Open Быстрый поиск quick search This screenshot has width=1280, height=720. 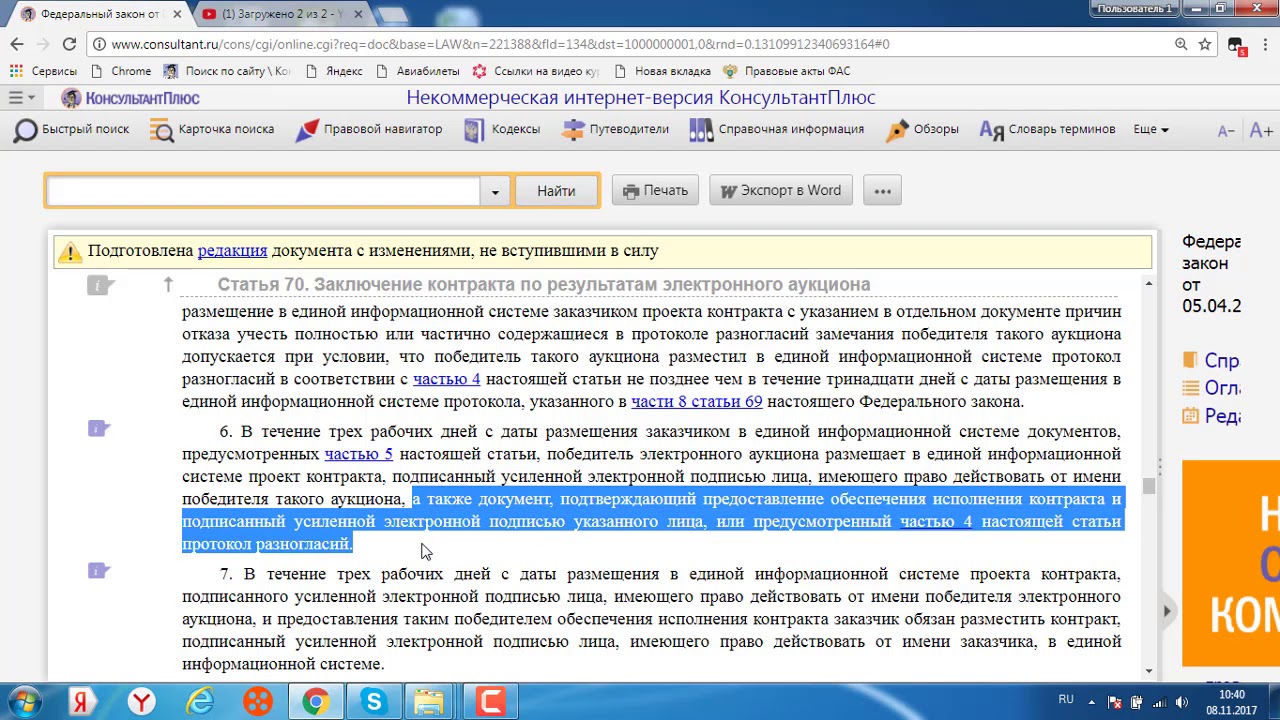pyautogui.click(x=71, y=129)
